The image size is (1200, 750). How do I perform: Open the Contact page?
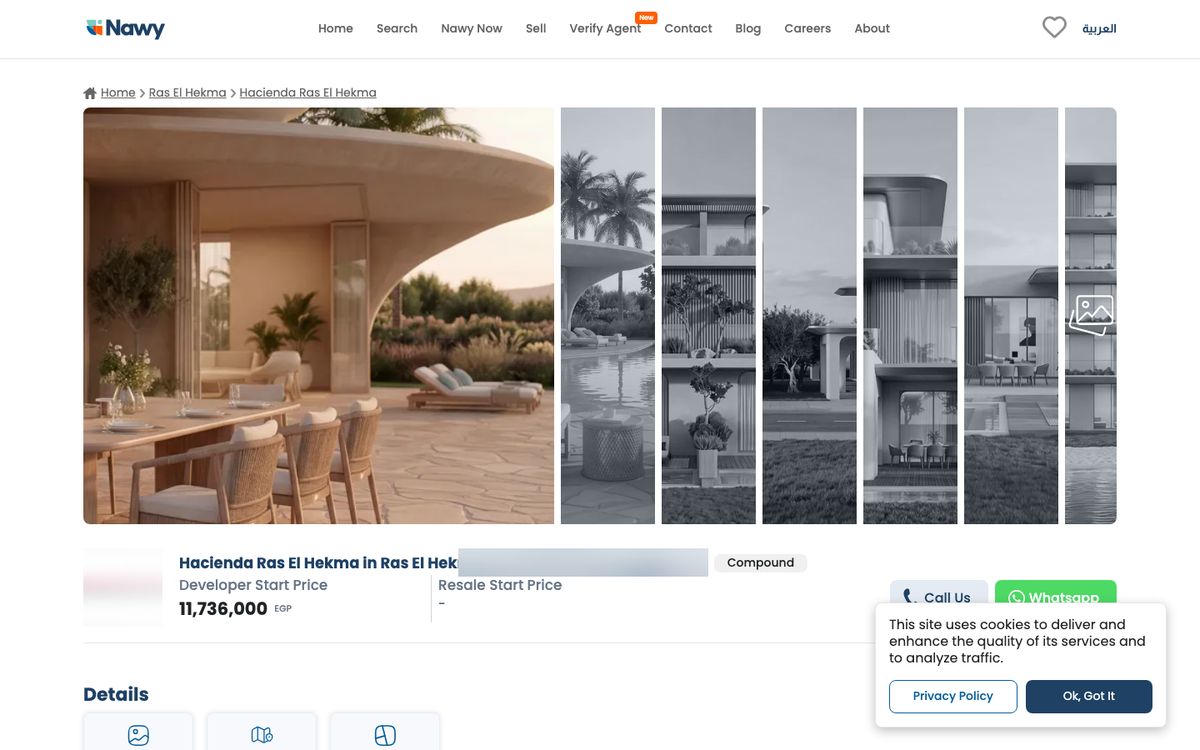click(688, 28)
